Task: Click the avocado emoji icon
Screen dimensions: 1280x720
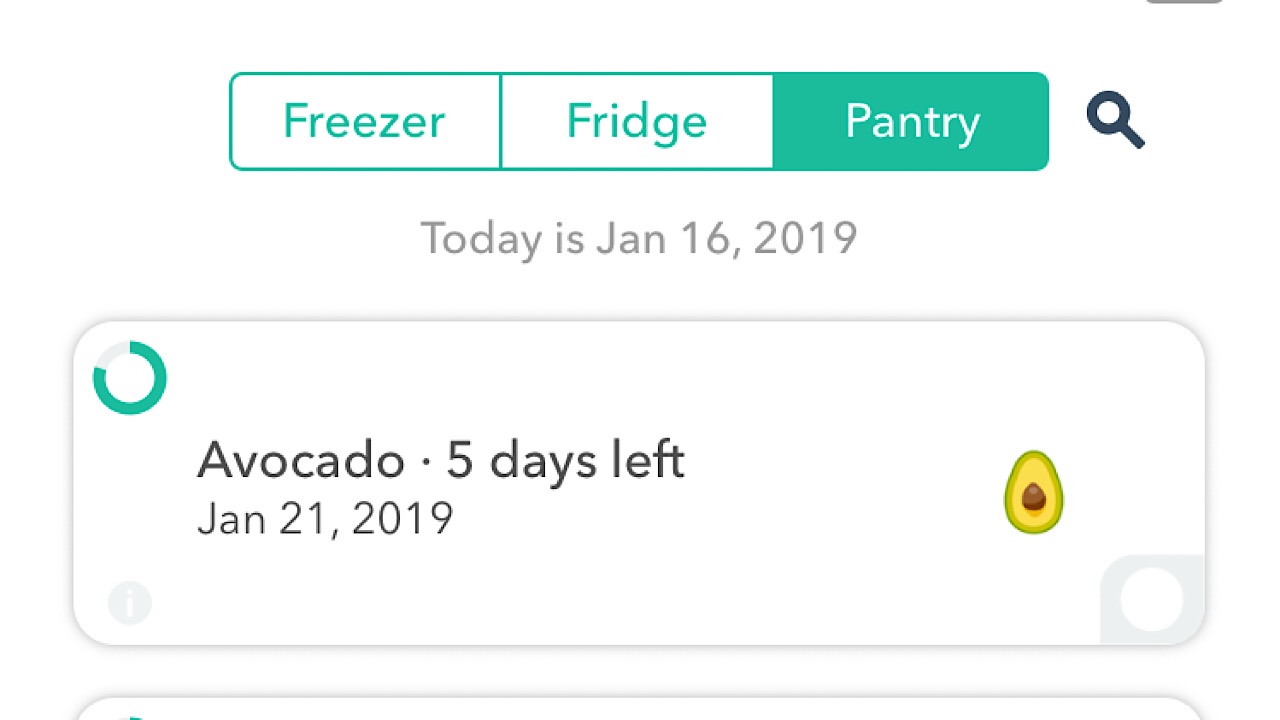Action: 1033,492
